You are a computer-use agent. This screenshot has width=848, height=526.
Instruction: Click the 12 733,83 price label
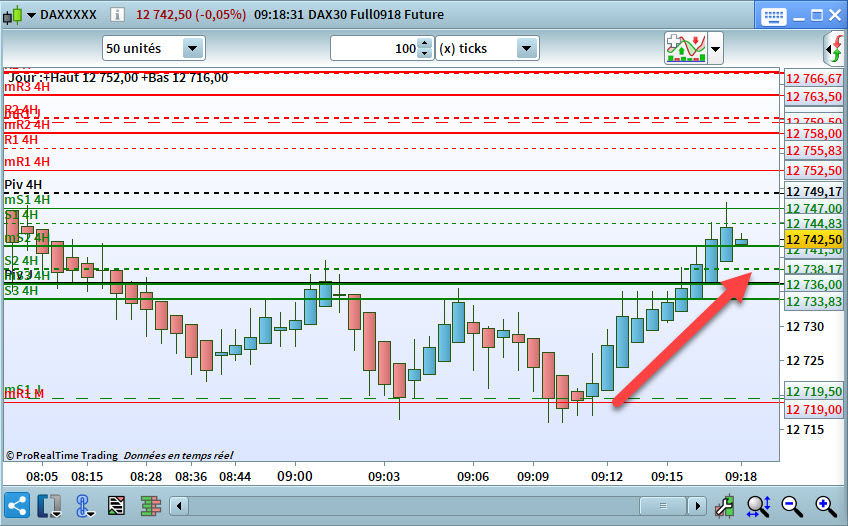coord(813,302)
